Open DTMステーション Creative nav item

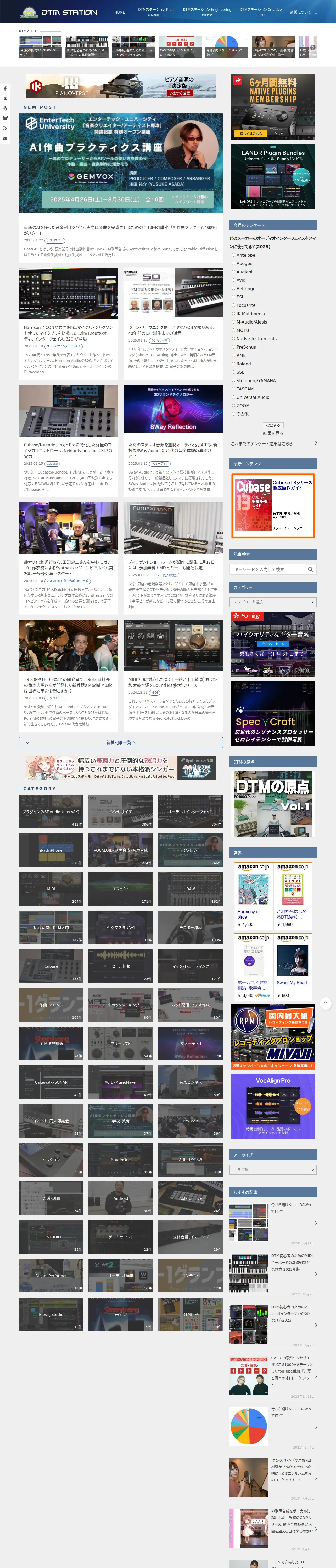[260, 12]
